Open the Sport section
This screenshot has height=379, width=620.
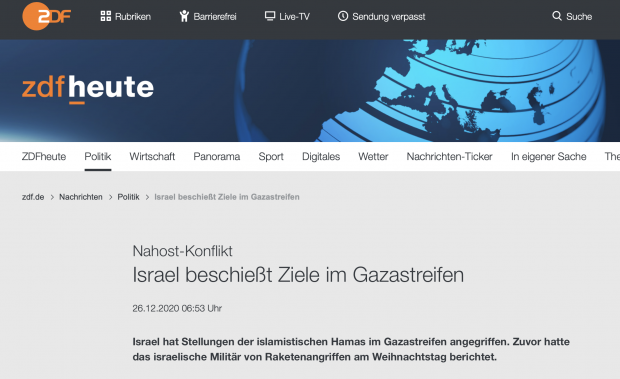271,157
